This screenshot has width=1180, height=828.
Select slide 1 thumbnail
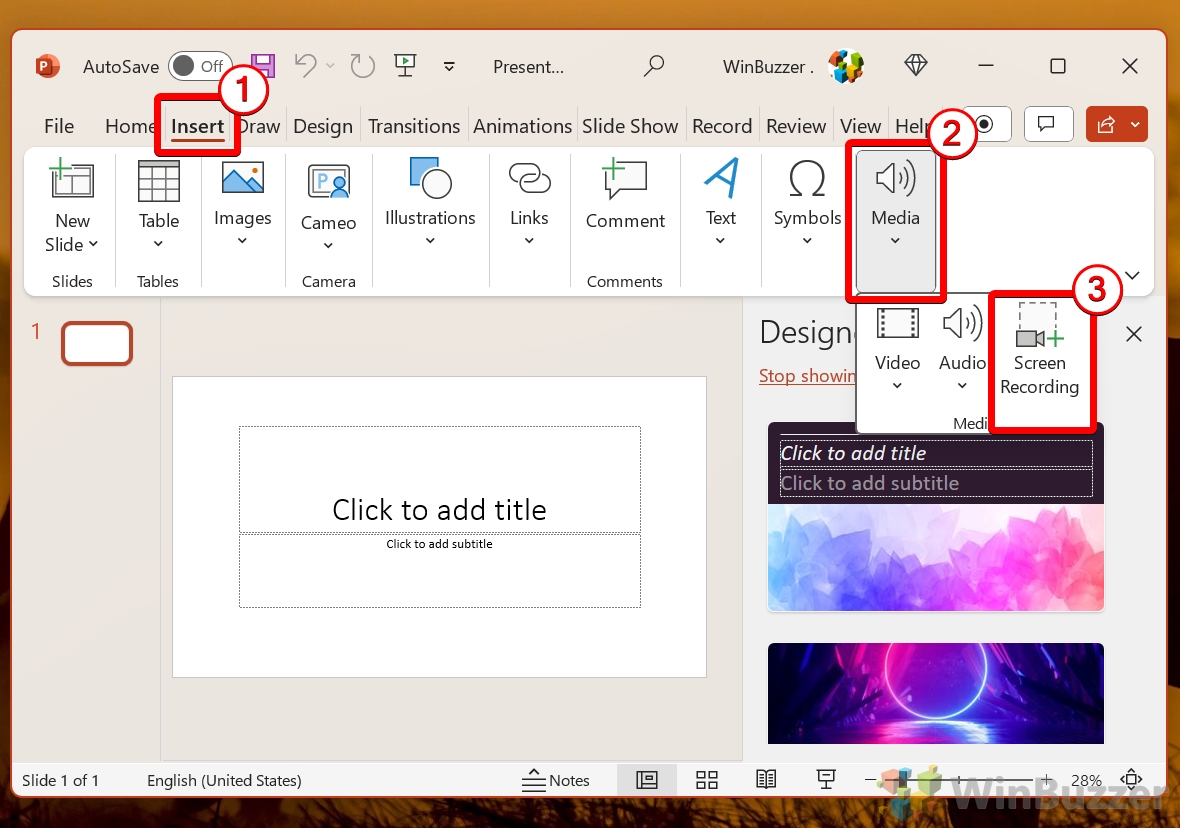click(x=97, y=343)
